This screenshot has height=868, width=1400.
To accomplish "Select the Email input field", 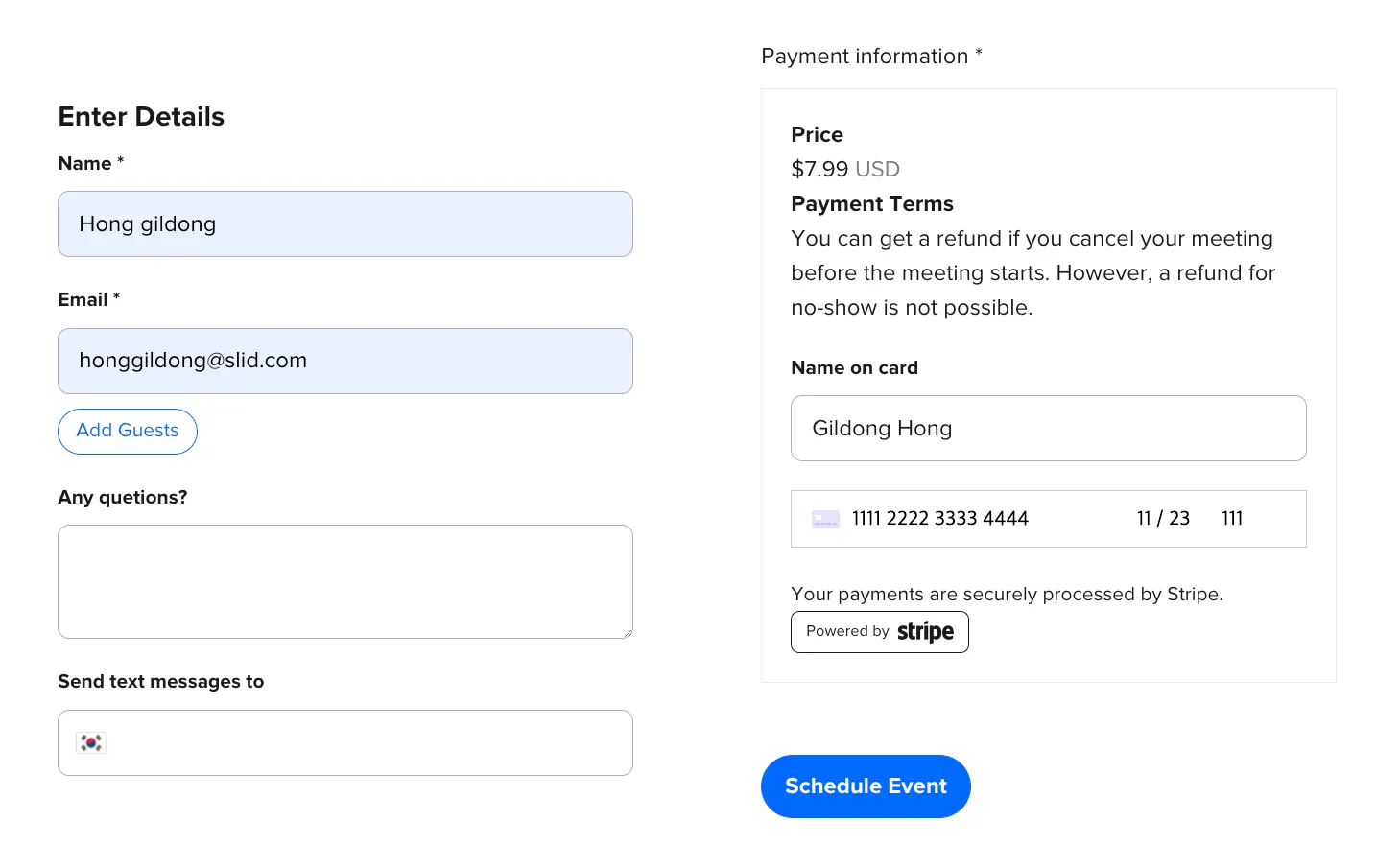I will pyautogui.click(x=345, y=361).
